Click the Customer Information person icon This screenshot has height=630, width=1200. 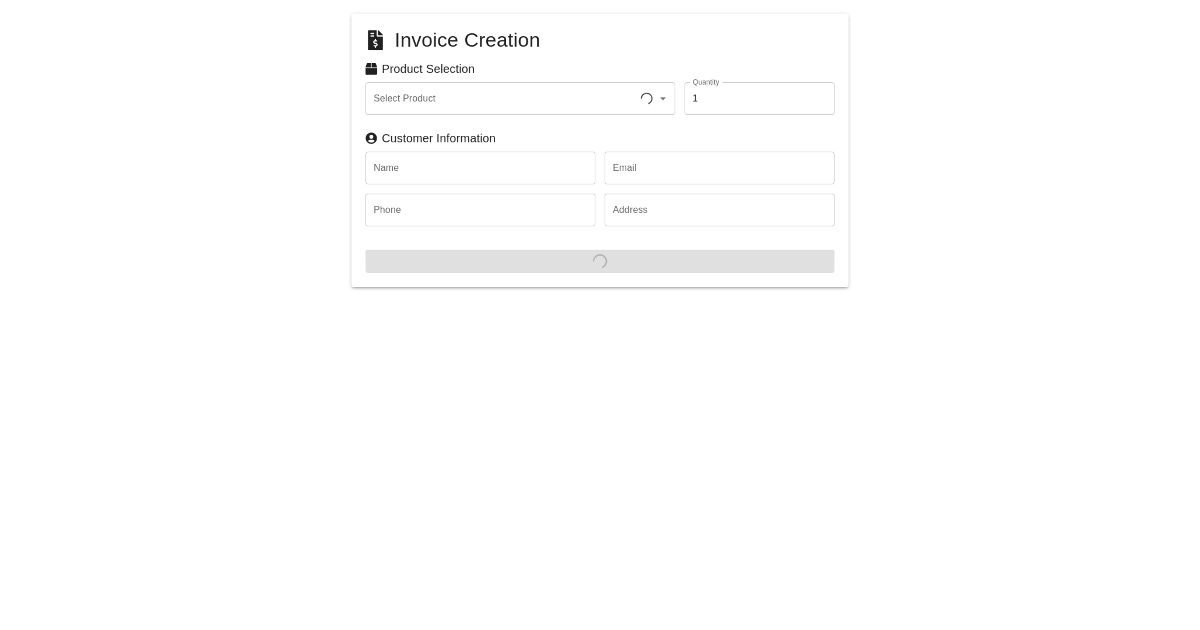tap(371, 138)
